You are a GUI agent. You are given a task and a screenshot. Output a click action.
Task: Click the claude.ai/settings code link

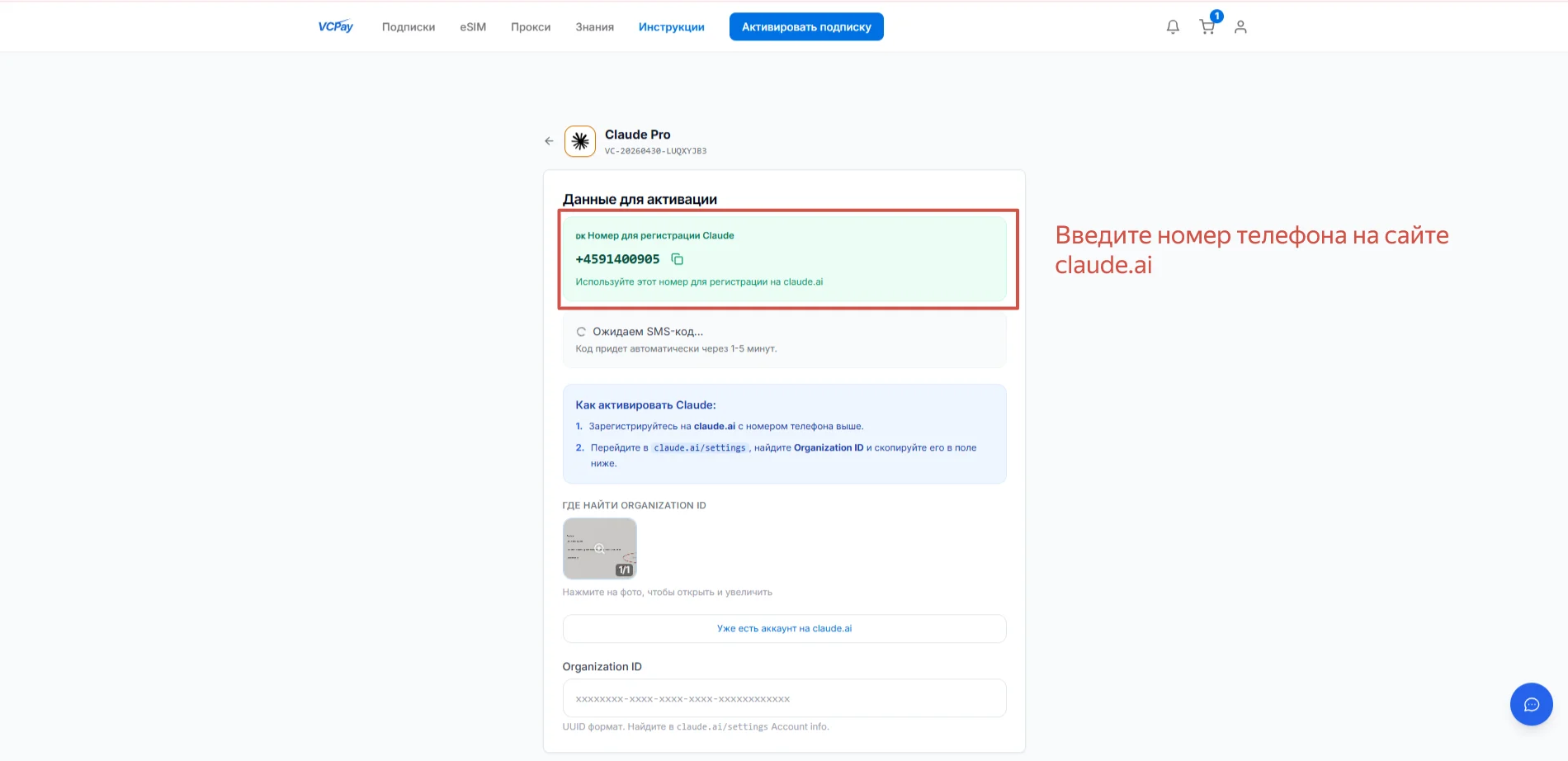pyautogui.click(x=700, y=448)
